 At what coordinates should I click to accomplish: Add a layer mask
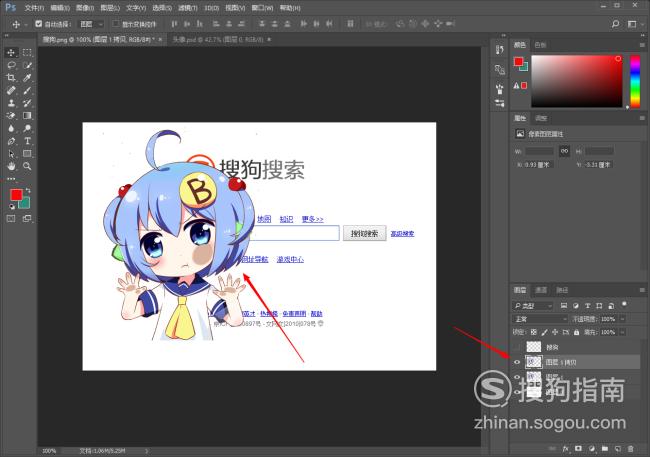pyautogui.click(x=579, y=449)
